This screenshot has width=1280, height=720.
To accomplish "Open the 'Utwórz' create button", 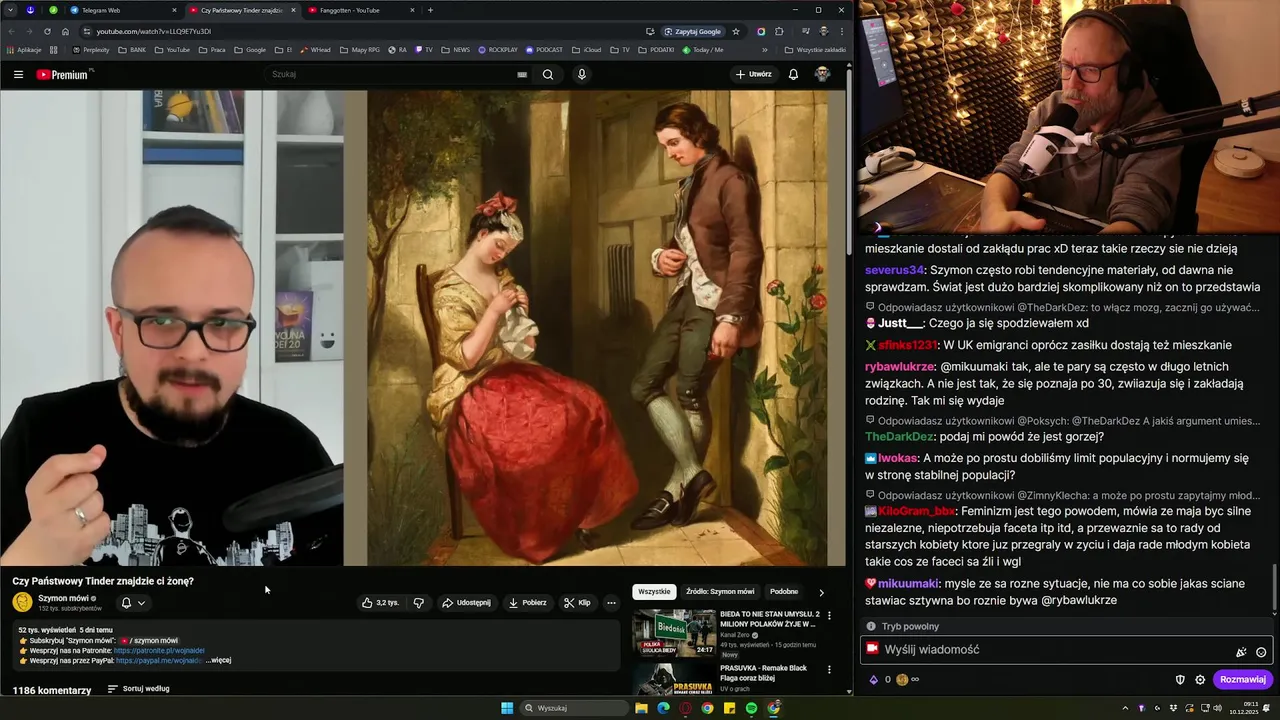I will [x=753, y=74].
